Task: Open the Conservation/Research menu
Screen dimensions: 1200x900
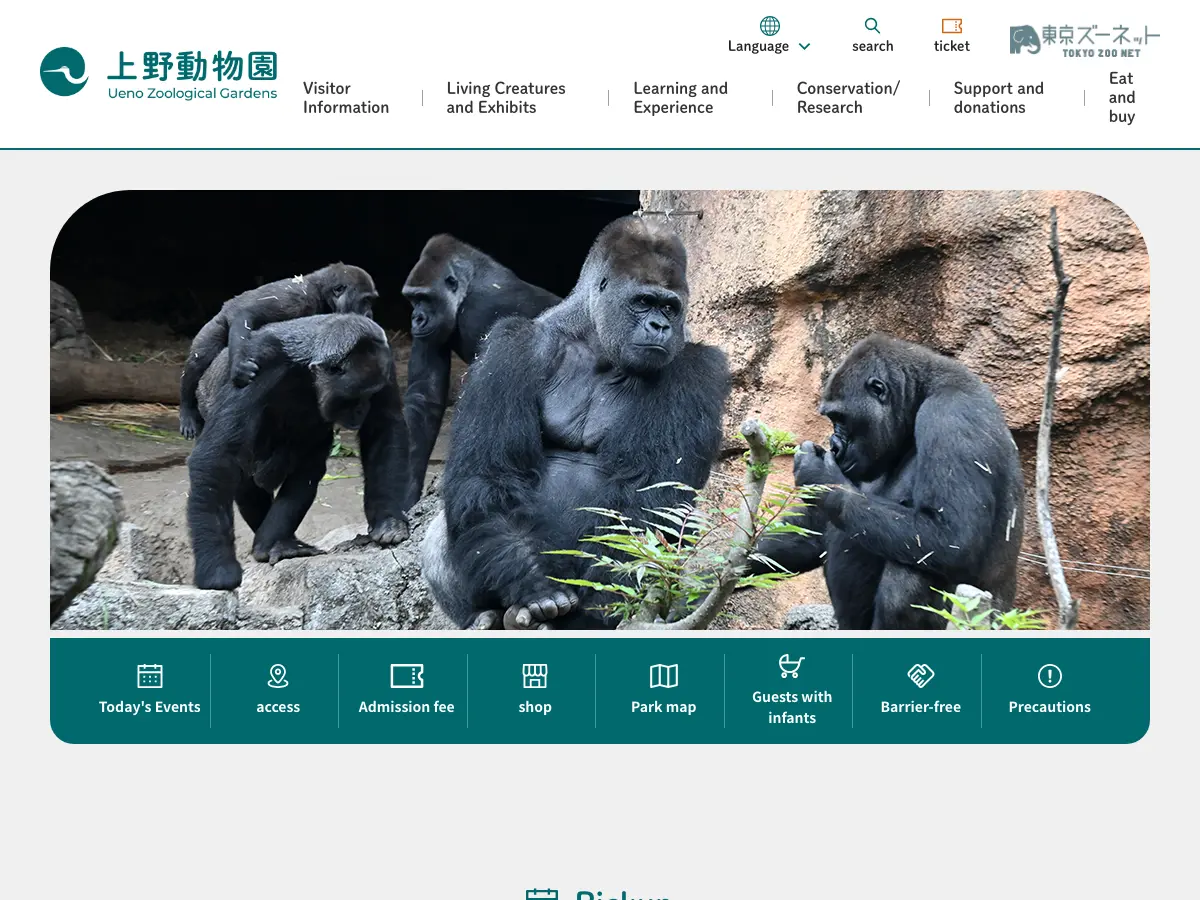Action: [848, 98]
